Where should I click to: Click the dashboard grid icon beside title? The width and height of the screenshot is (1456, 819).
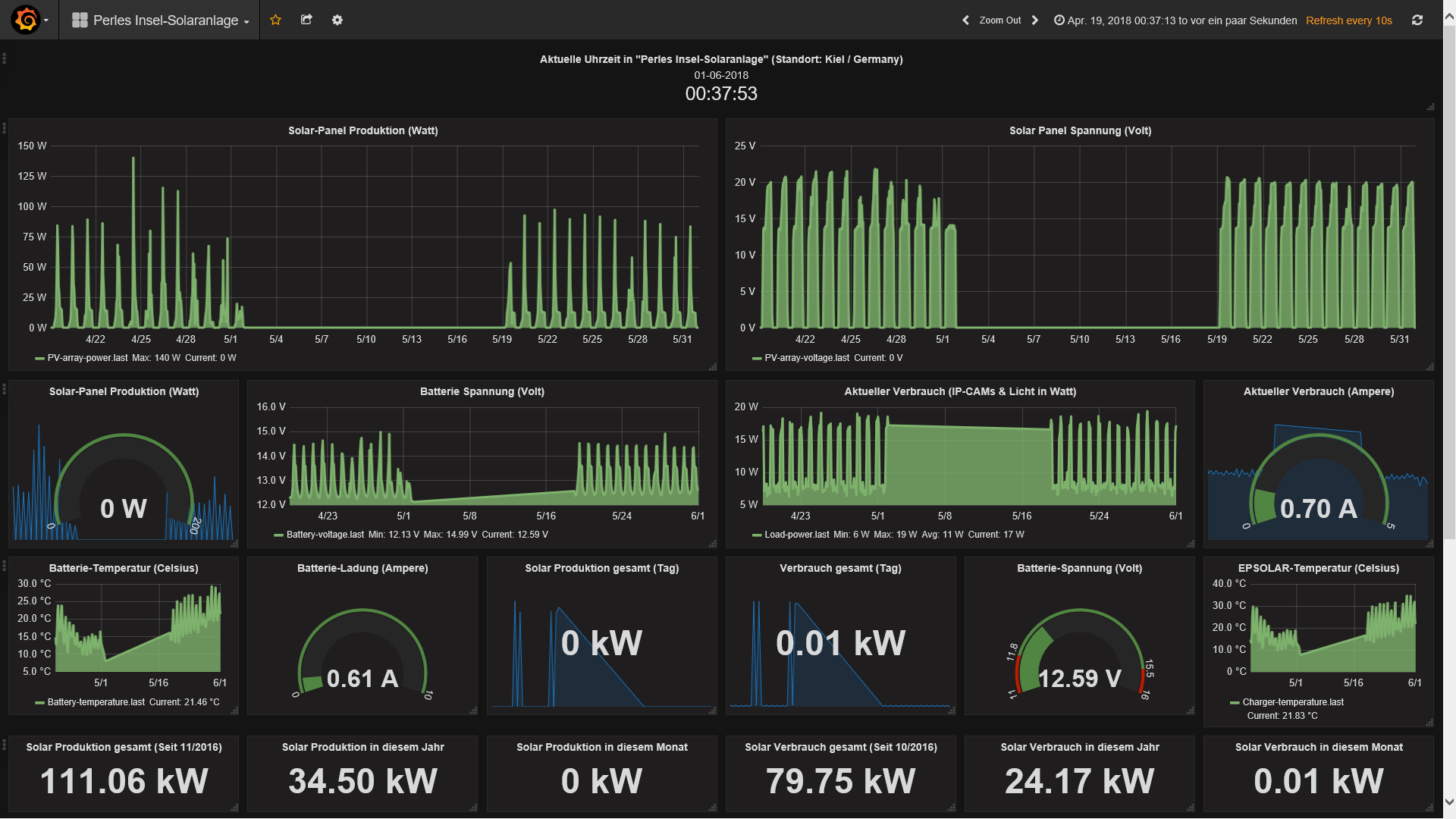point(80,20)
